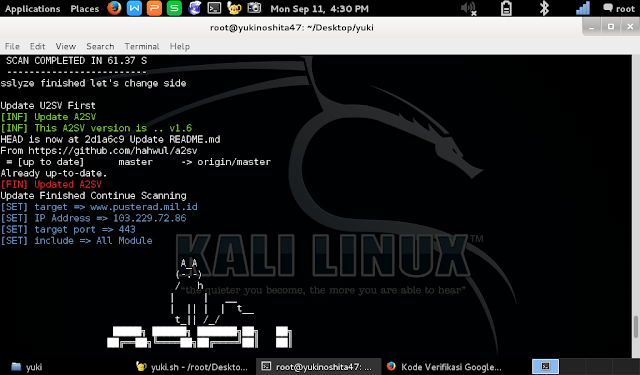Launch the blue globe application icon

pos(194,8)
